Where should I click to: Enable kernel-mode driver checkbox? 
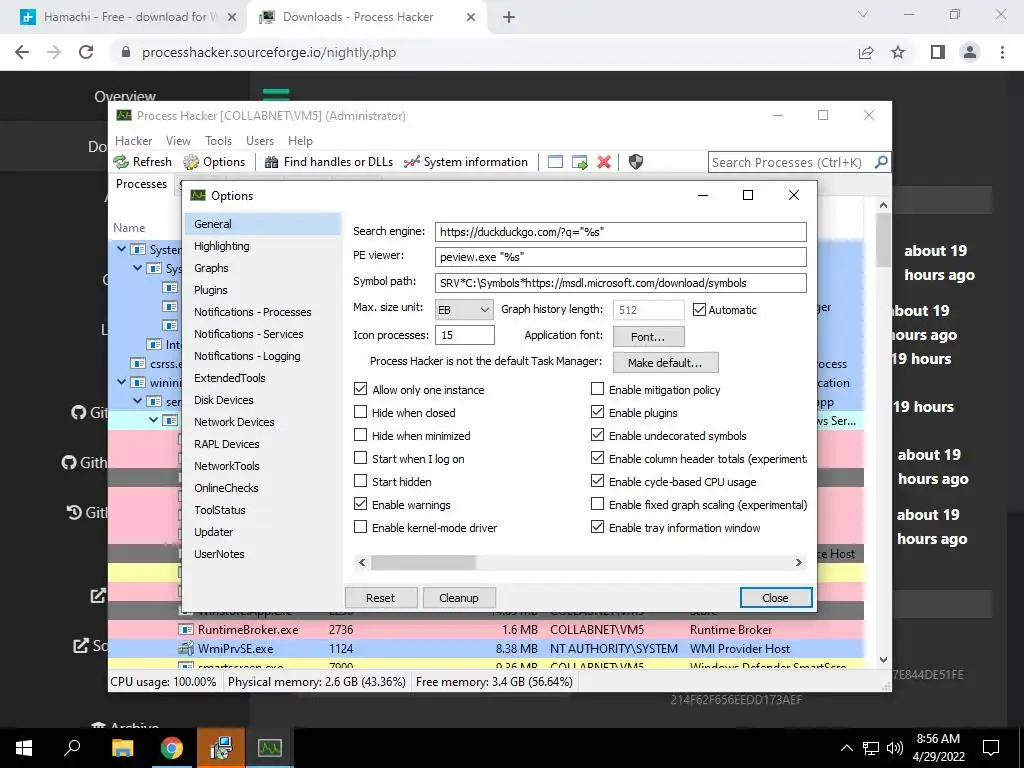point(360,527)
